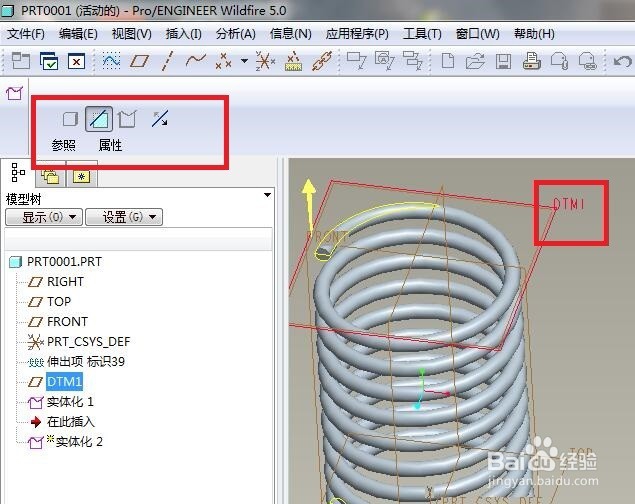The image size is (635, 504).
Task: Open the 设置(G) dropdown button
Action: pyautogui.click(x=124, y=217)
